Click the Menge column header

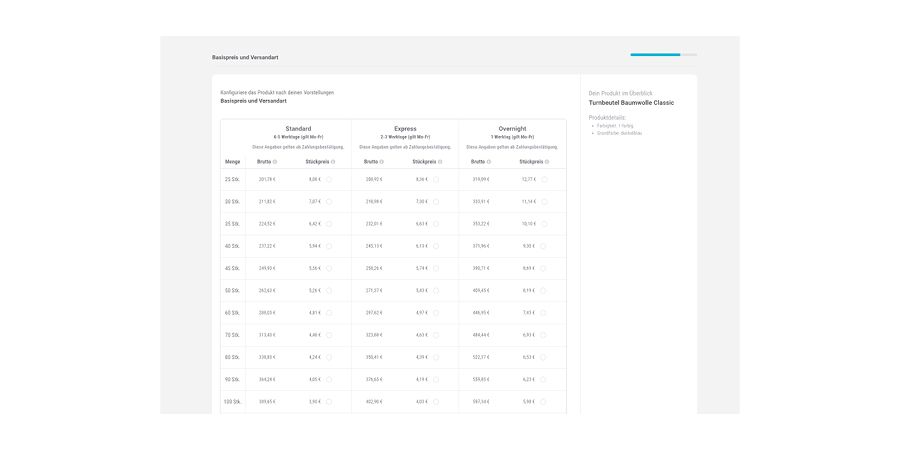coord(232,162)
